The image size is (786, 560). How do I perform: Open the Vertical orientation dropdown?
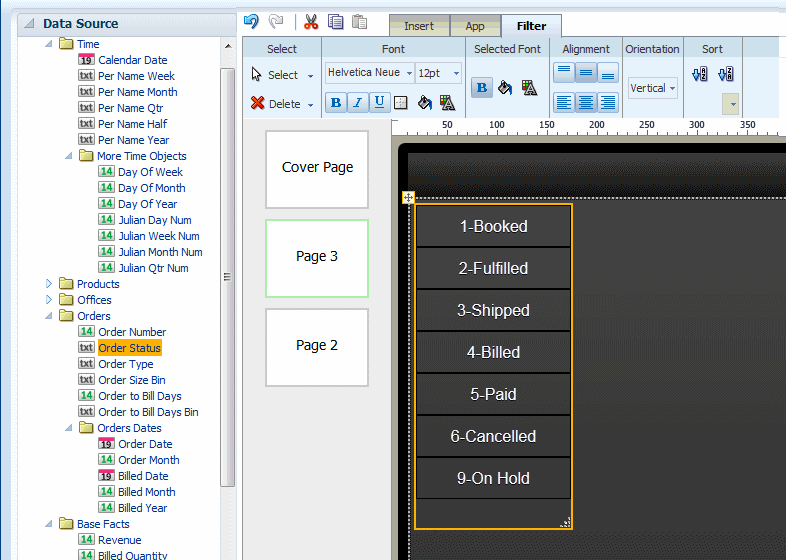[x=672, y=88]
